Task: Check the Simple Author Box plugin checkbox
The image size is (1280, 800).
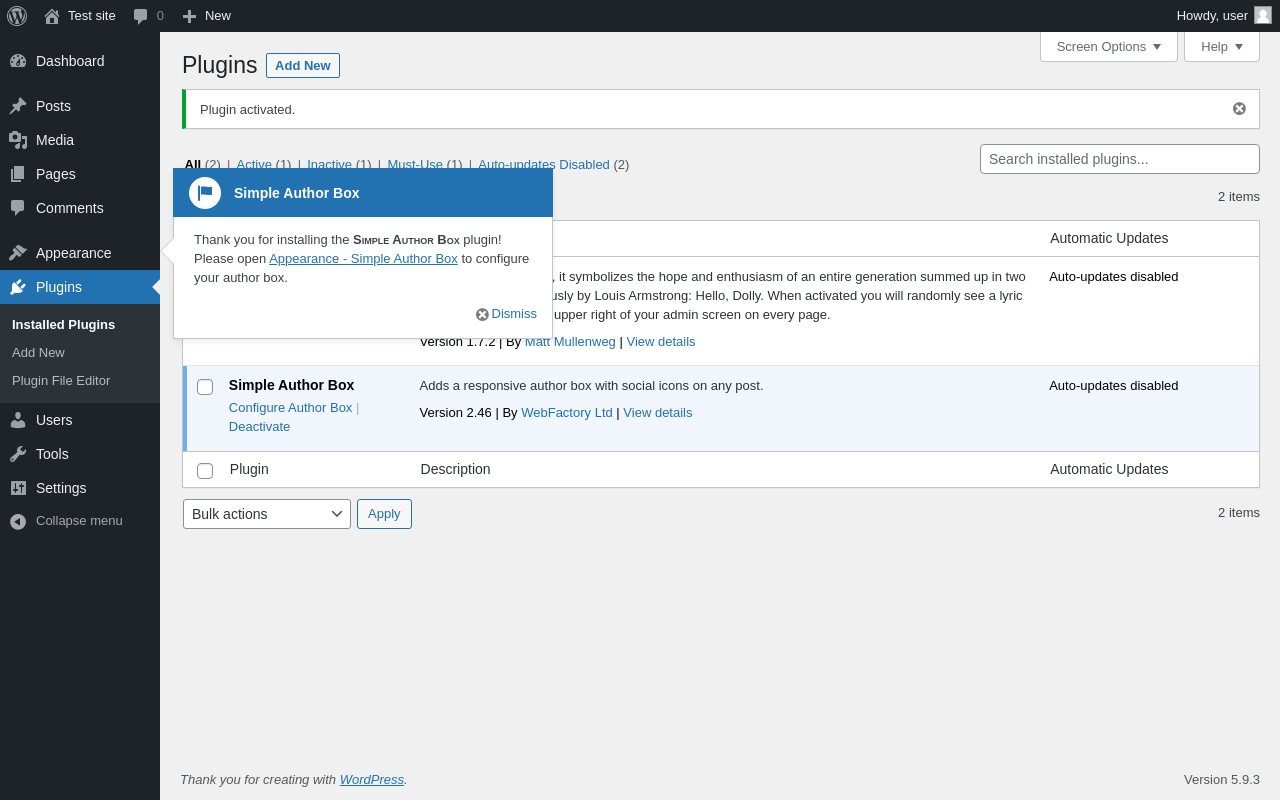Action: [205, 387]
